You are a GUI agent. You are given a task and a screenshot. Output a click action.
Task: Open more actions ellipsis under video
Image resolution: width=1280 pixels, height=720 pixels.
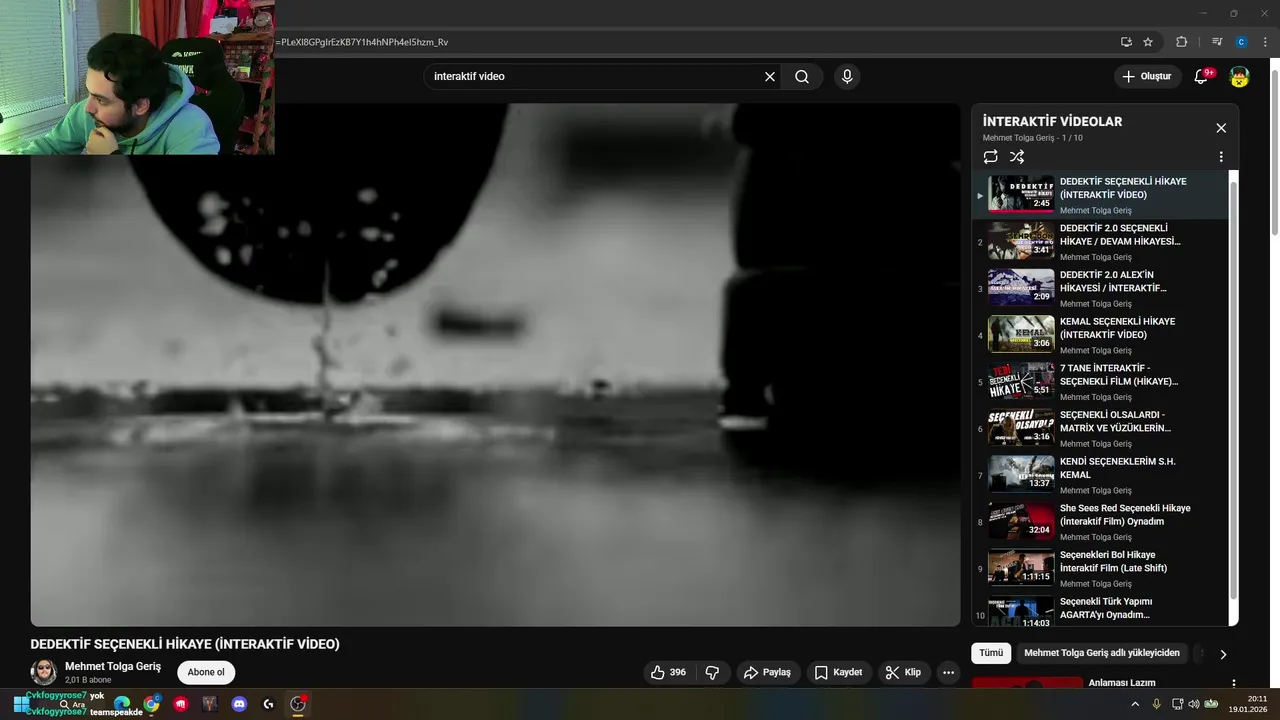click(x=948, y=672)
